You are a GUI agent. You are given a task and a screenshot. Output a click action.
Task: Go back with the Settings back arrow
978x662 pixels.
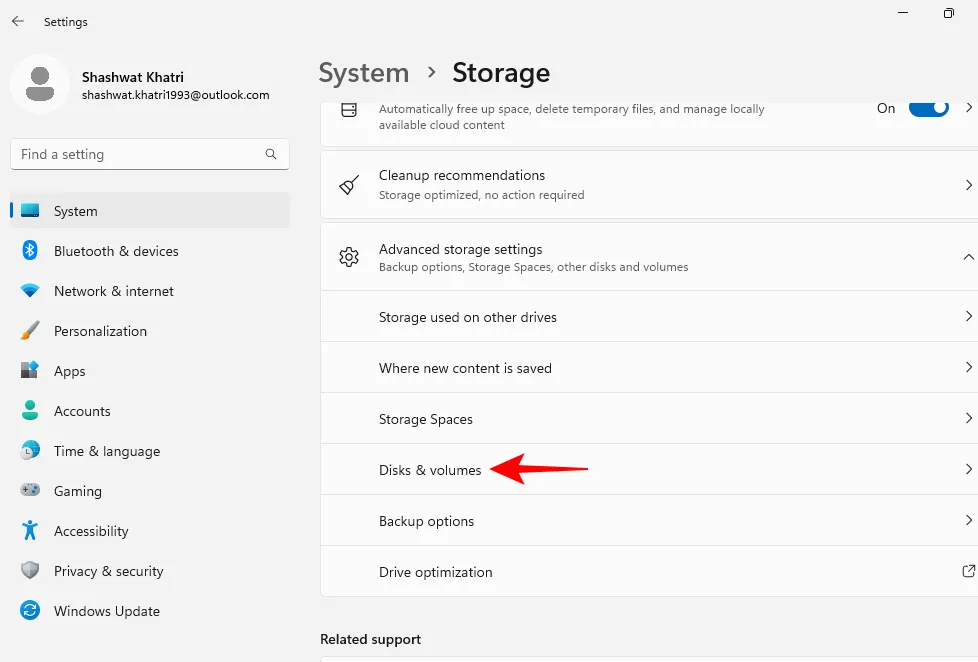[17, 21]
